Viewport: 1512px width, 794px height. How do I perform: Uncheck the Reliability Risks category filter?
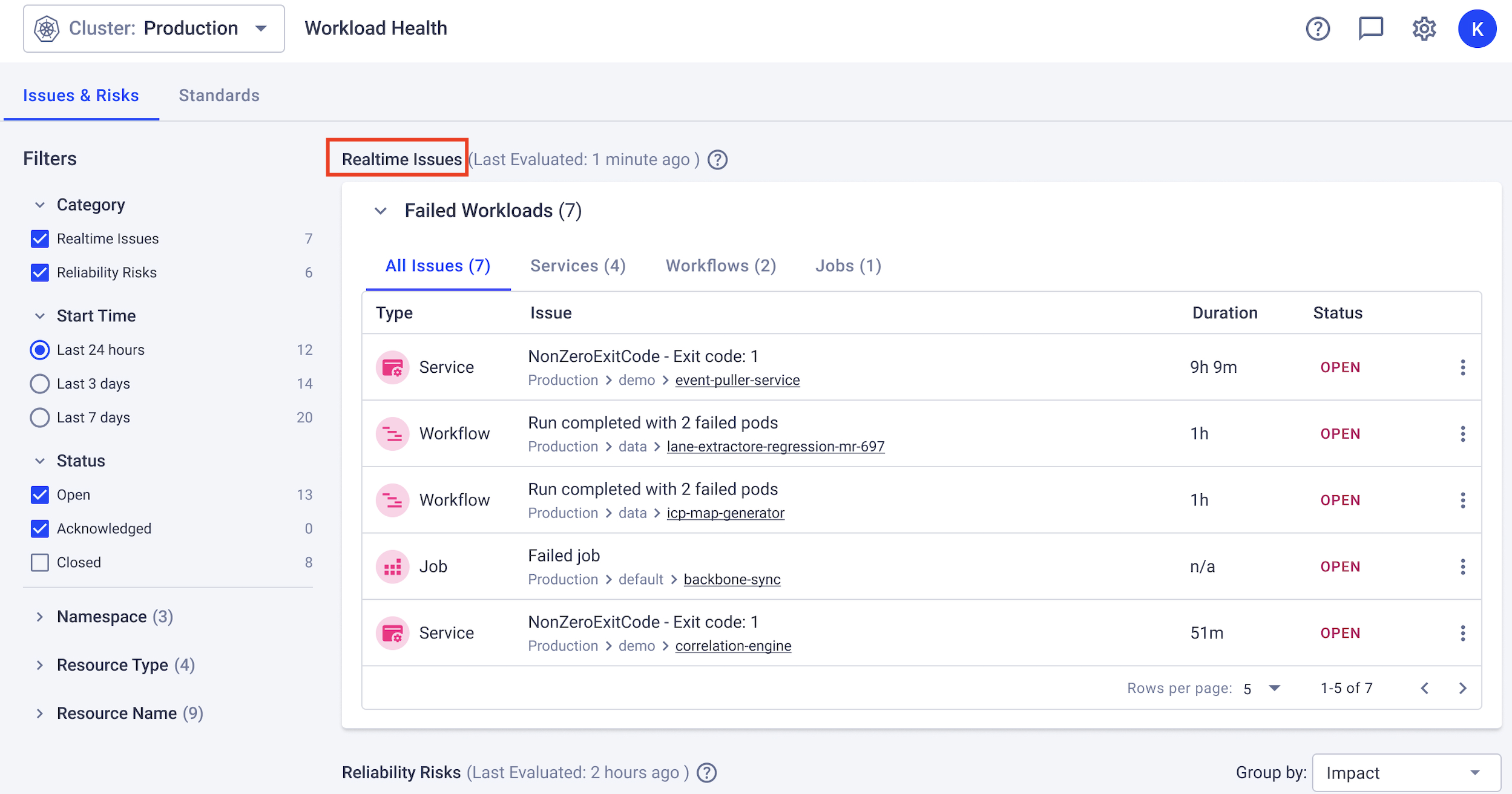click(x=40, y=272)
